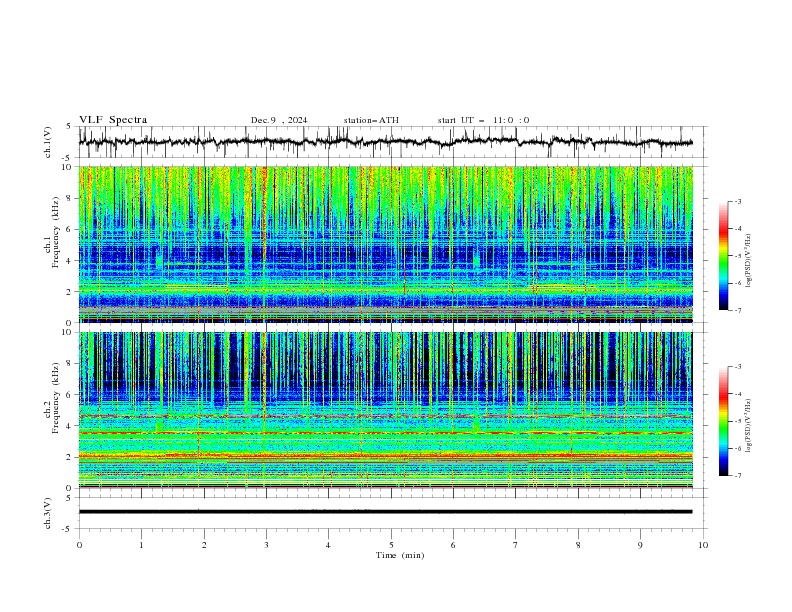Click the ch.1 voltage waveform trace
The height and width of the screenshot is (612, 792).
tap(385, 142)
